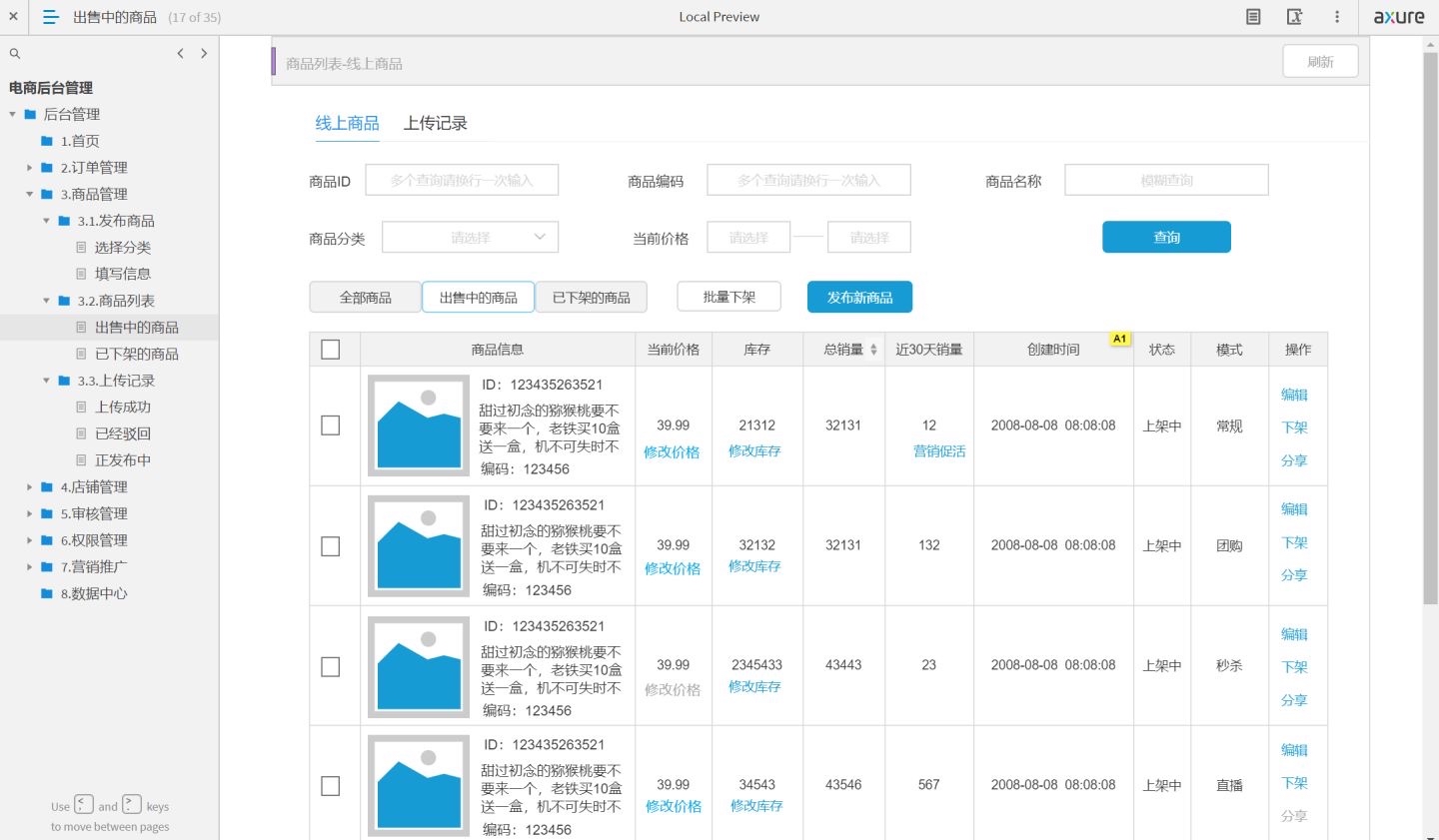The width and height of the screenshot is (1439, 840).
Task: Expand the 6.权限管理 folder
Action: (x=30, y=540)
